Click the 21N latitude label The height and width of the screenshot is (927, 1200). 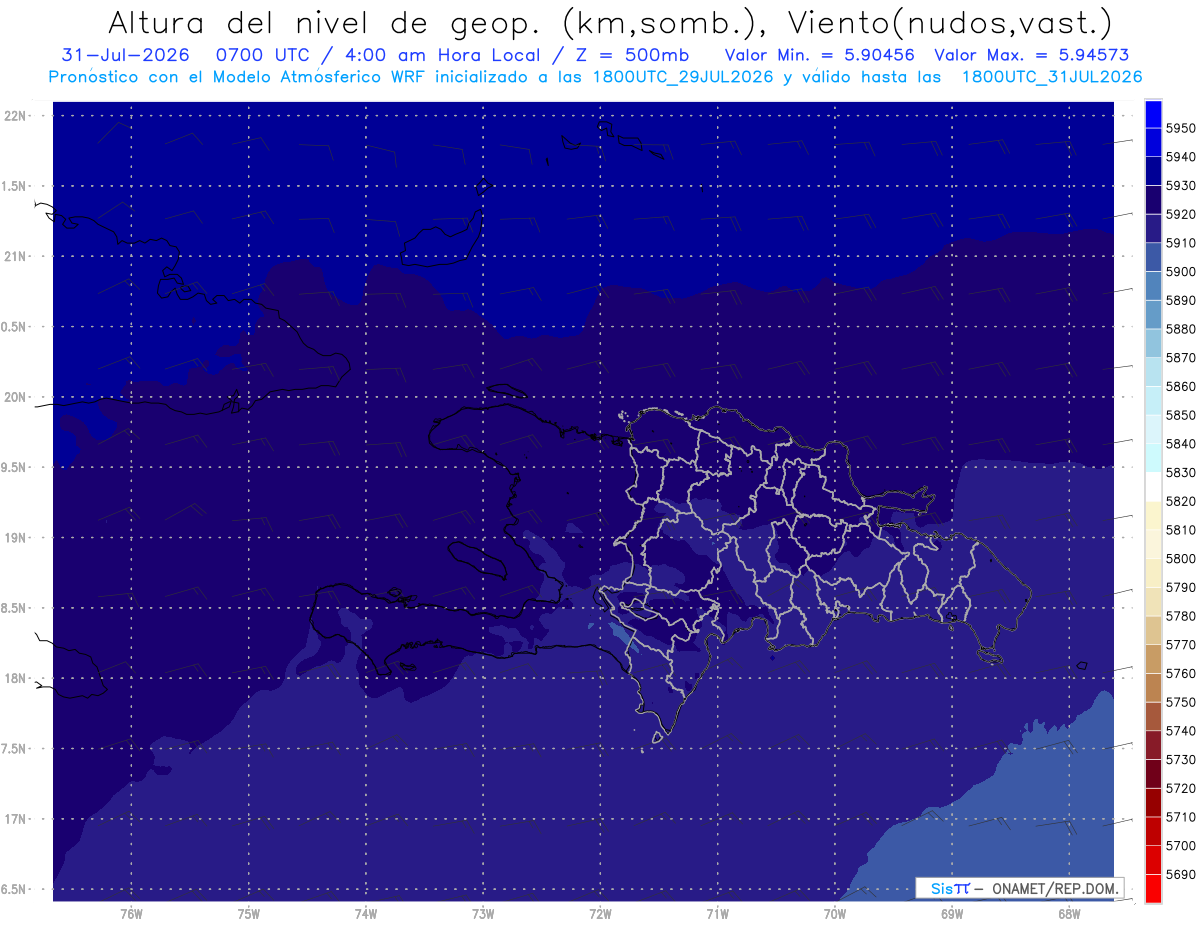(x=14, y=256)
